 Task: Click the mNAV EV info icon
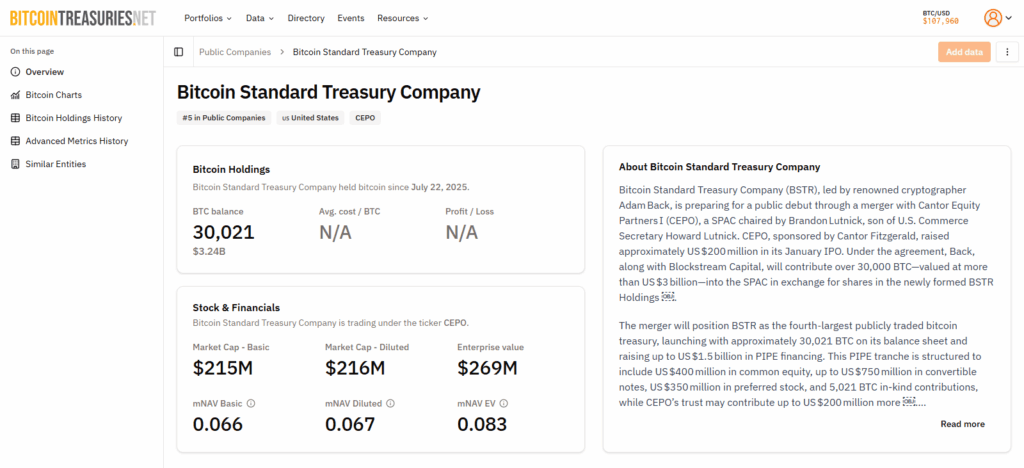[x=506, y=404]
